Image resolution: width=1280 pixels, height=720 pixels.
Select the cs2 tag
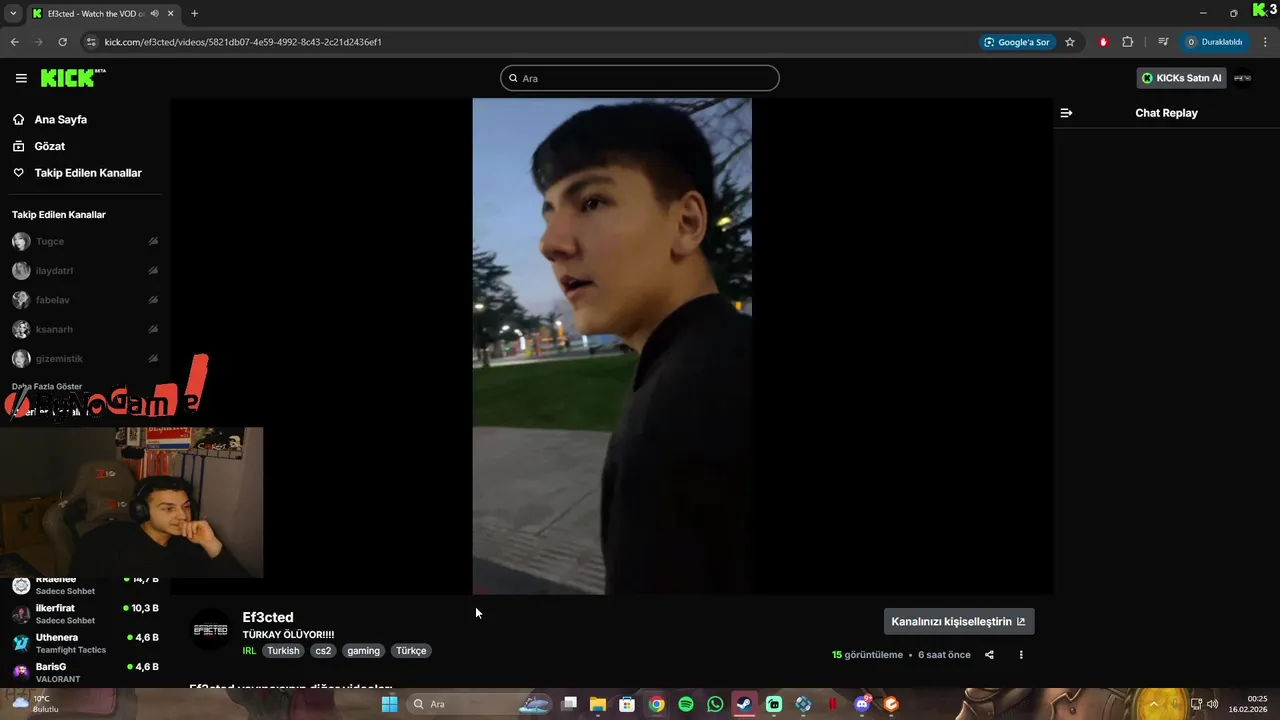[x=323, y=651]
